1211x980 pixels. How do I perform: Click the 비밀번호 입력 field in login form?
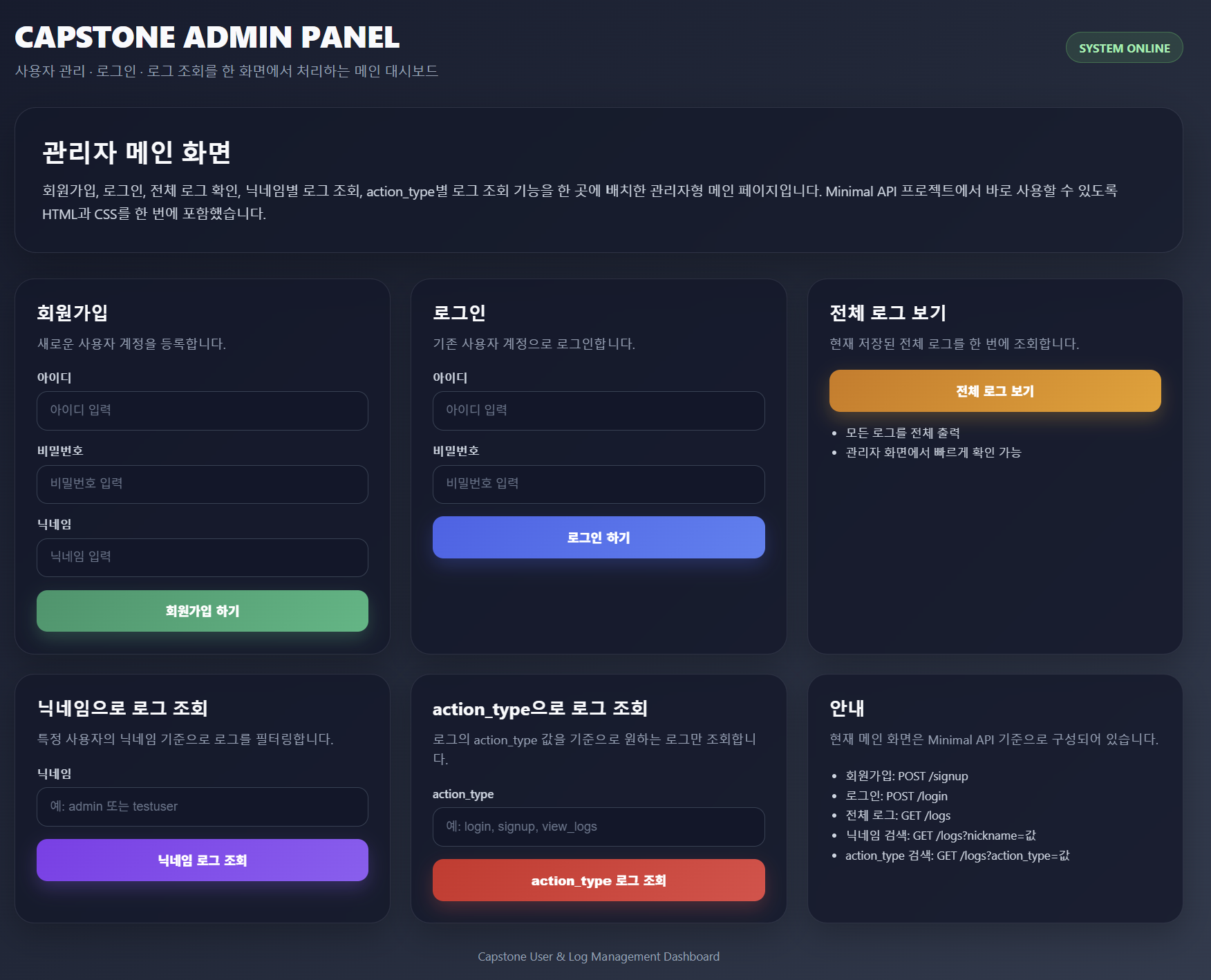click(x=599, y=484)
